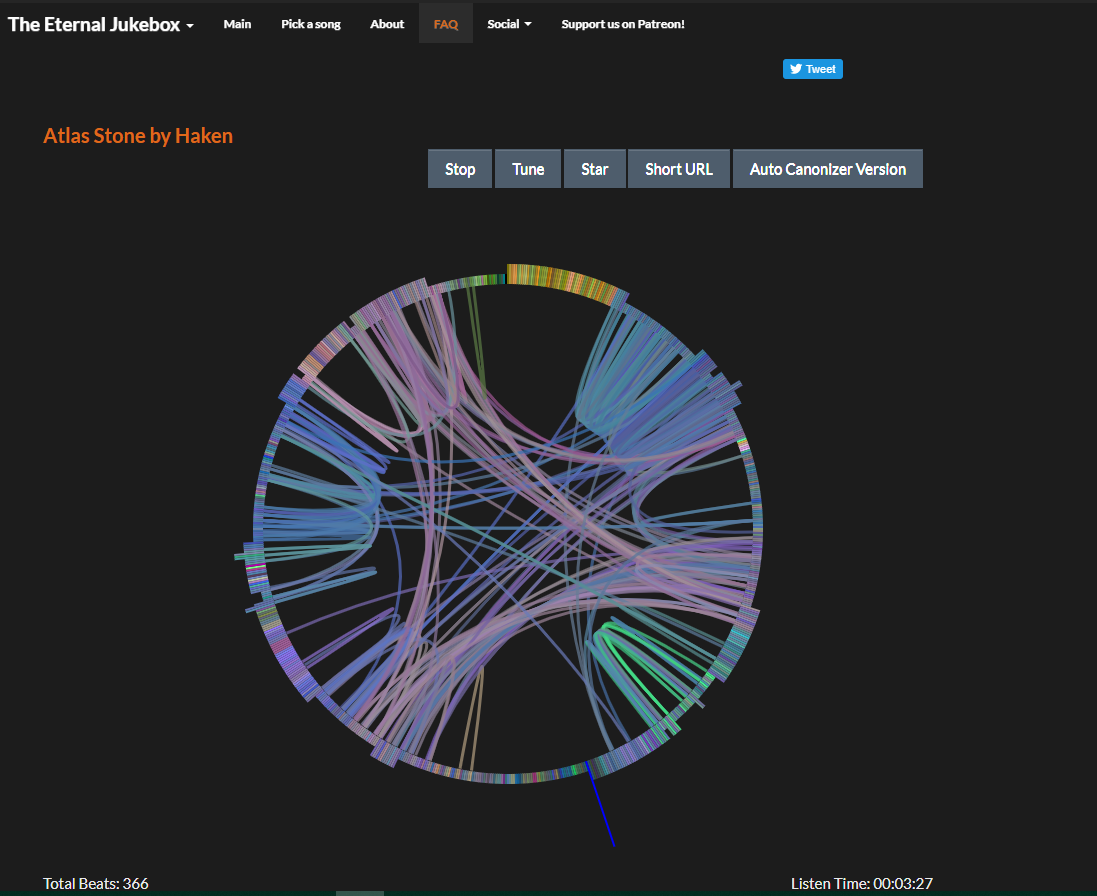Open the About page
Viewport: 1097px width, 896px height.
point(387,24)
